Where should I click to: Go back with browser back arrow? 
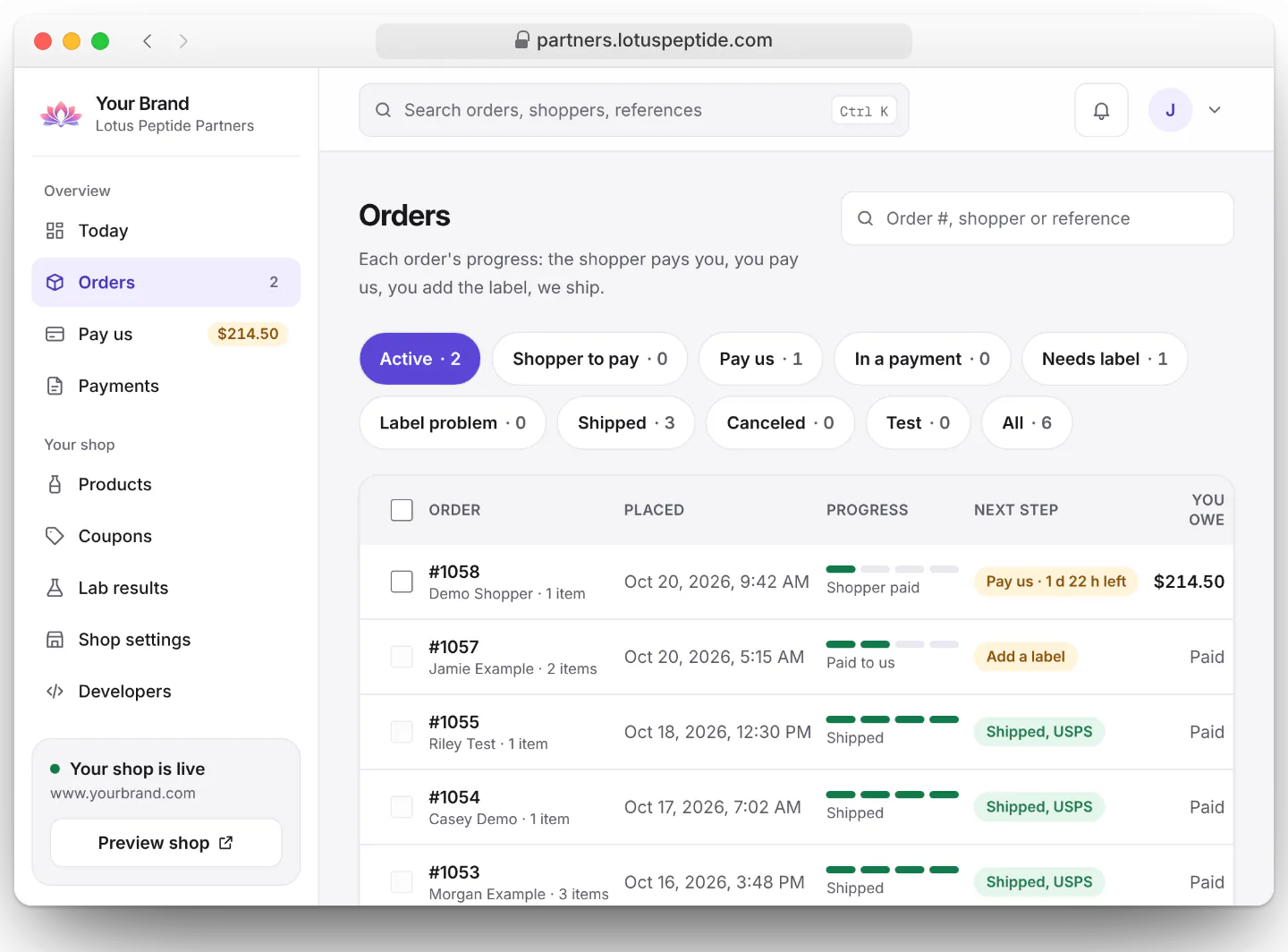pos(148,41)
